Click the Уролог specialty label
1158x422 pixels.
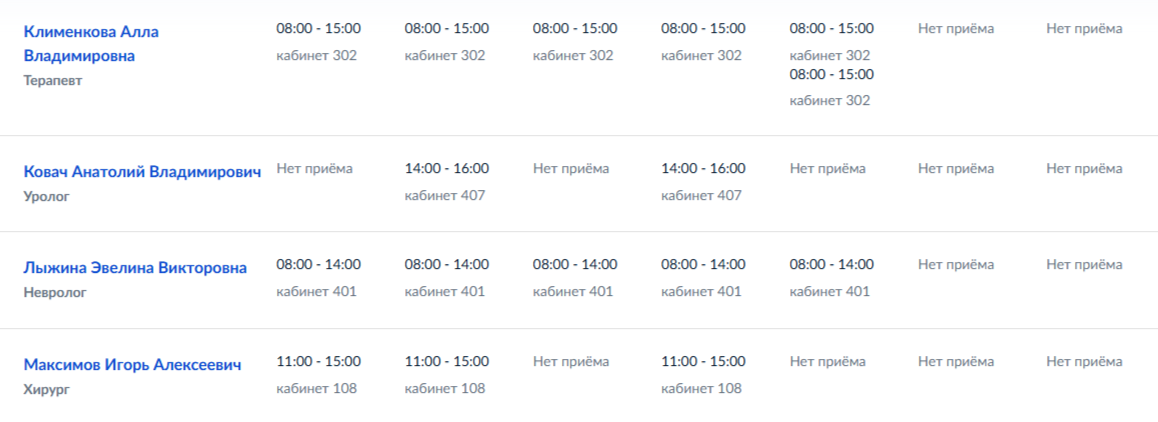pyautogui.click(x=46, y=196)
